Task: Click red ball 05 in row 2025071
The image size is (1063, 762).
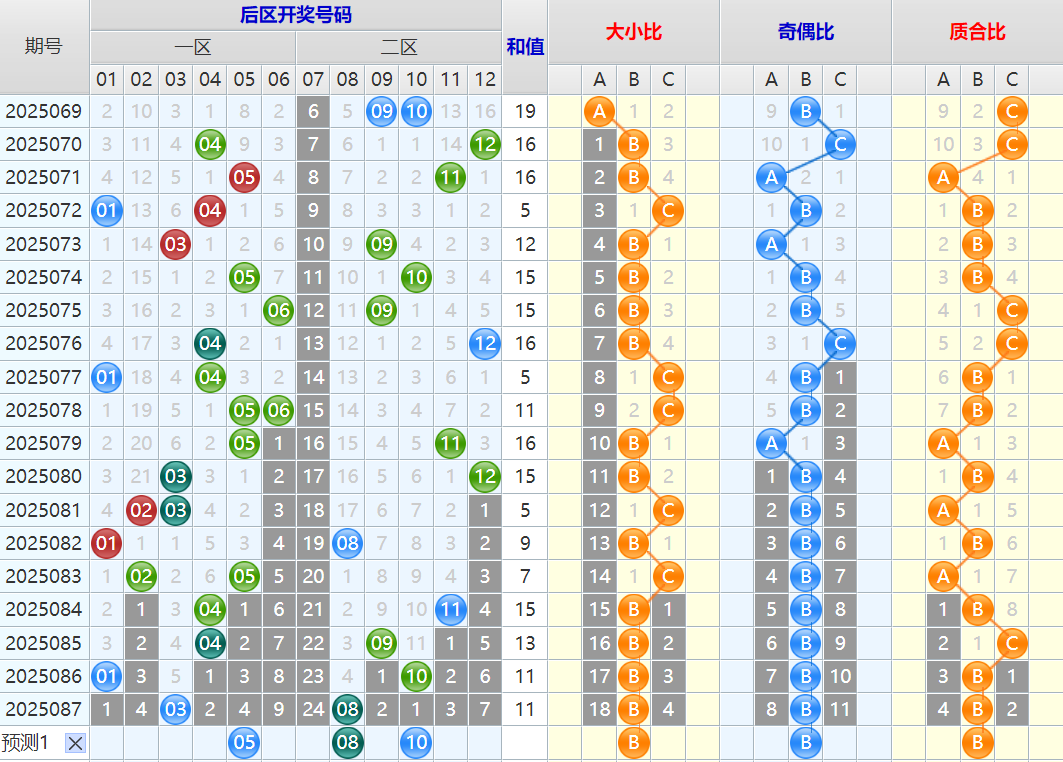Action: [x=244, y=178]
